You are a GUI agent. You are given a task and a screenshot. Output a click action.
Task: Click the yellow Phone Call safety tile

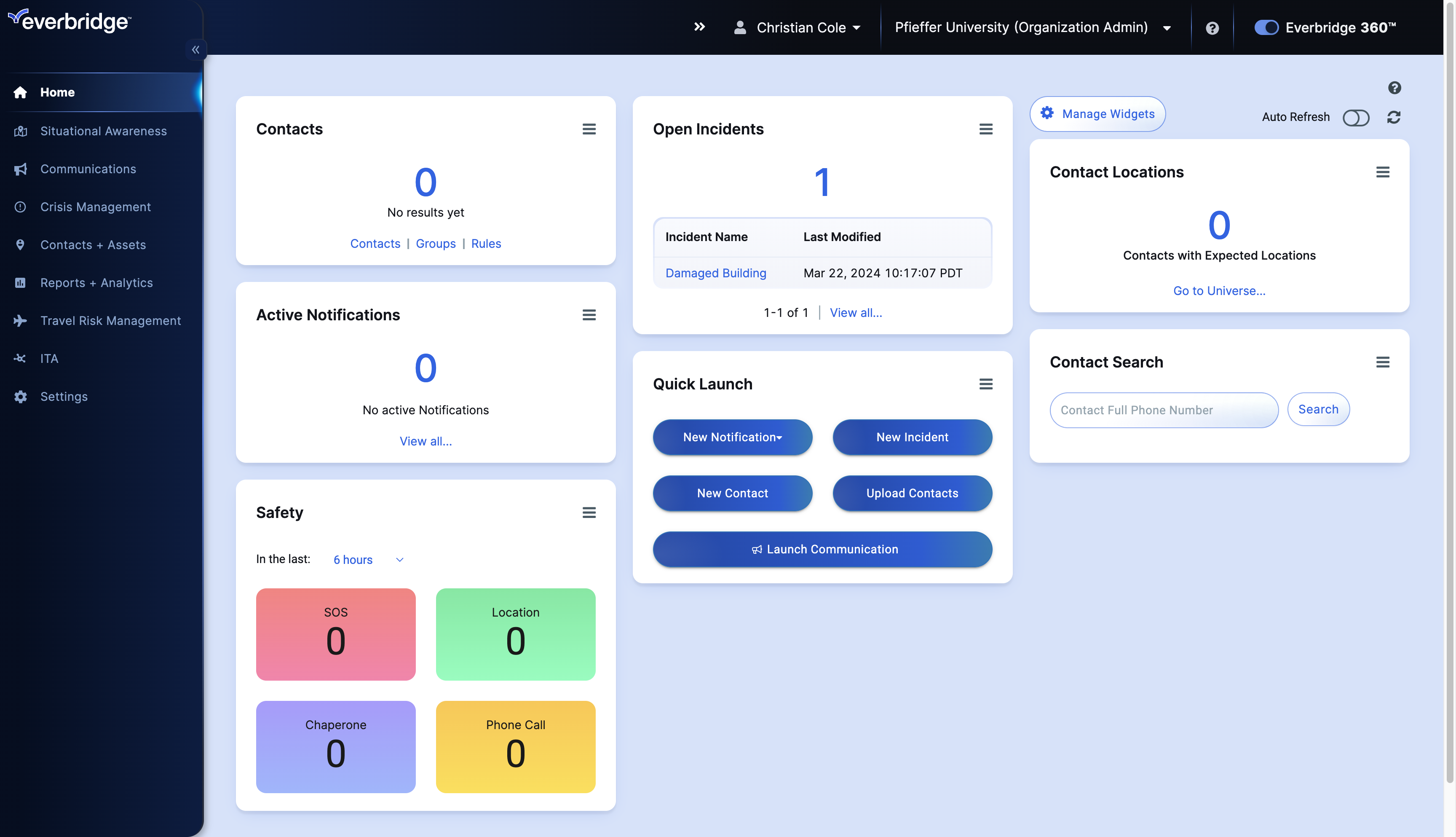tap(516, 747)
